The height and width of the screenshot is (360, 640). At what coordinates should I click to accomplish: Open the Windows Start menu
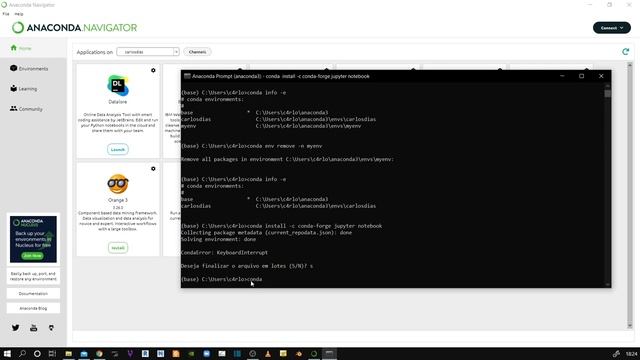(x=7, y=353)
